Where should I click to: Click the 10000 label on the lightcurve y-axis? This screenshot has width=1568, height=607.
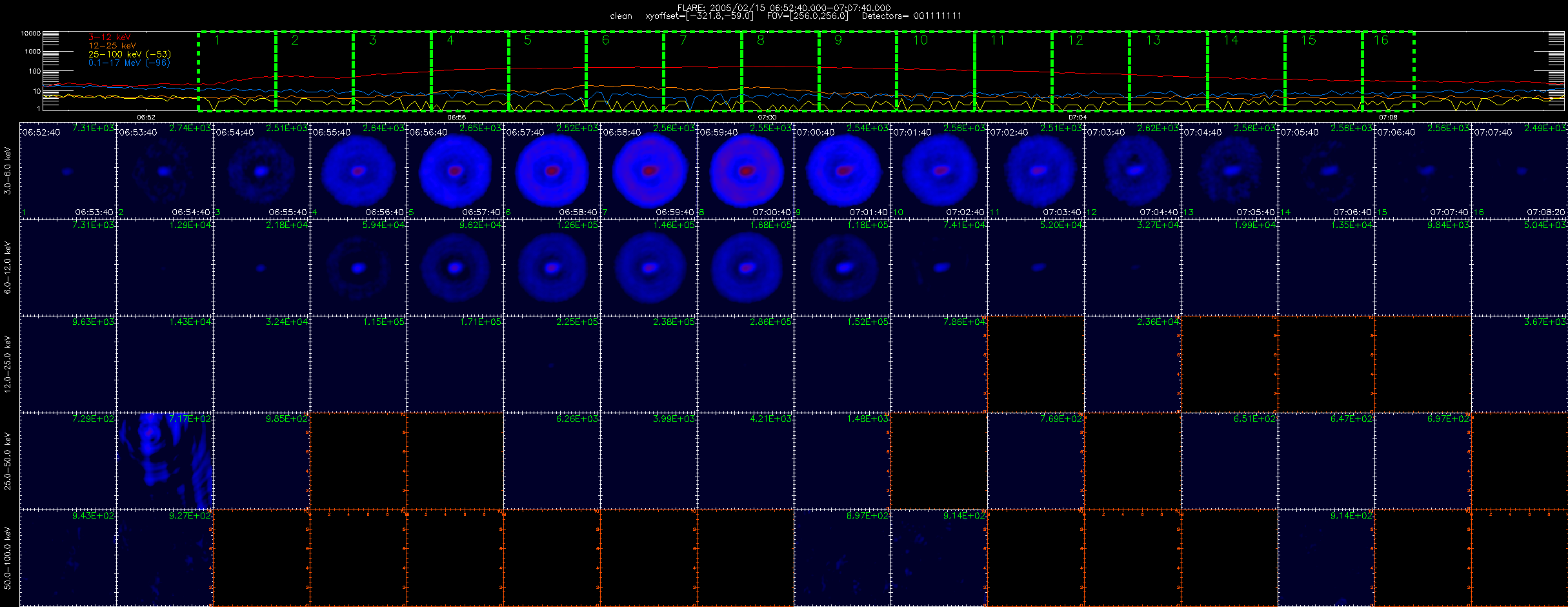(x=30, y=33)
